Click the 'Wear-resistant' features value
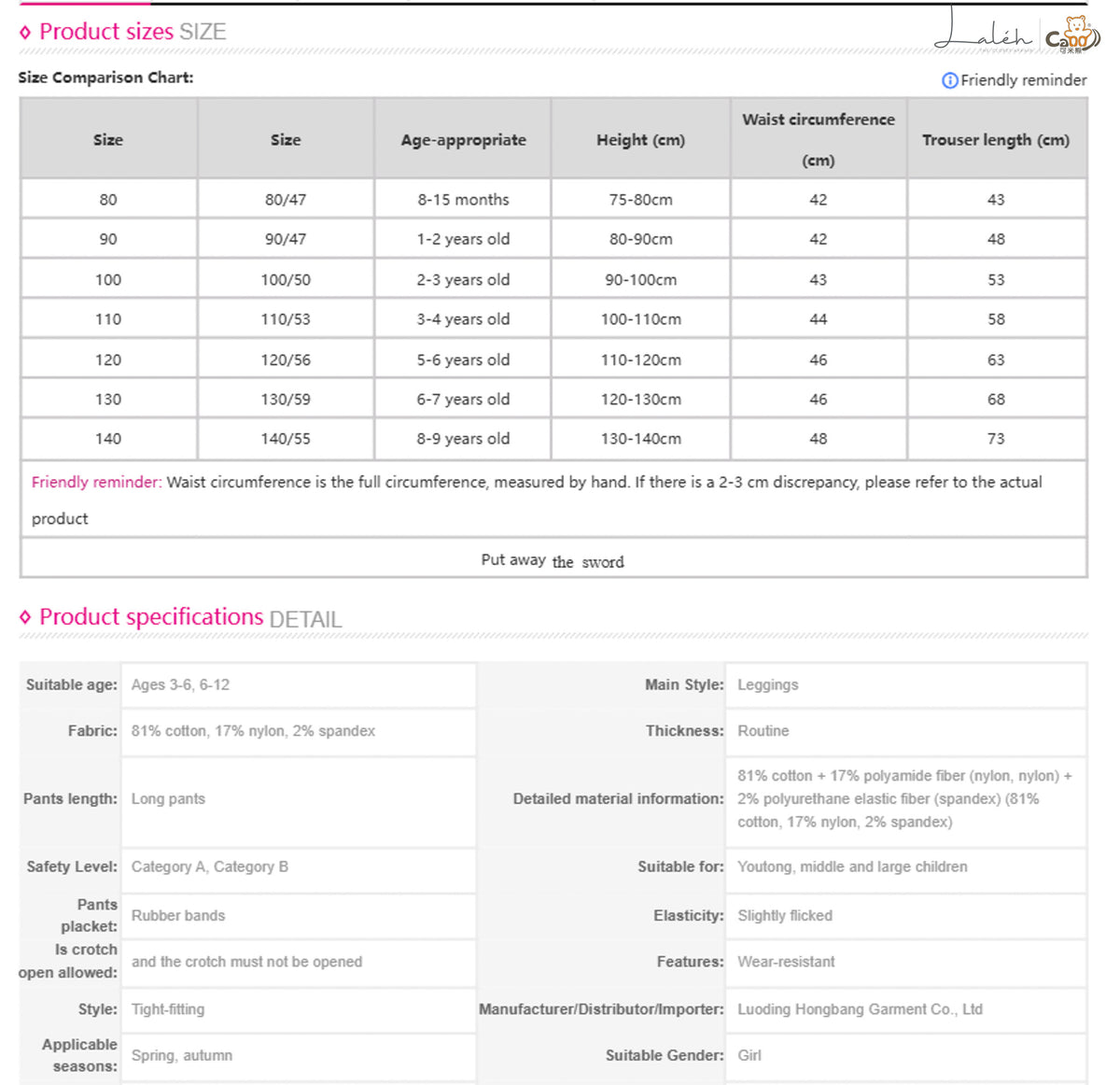 [x=786, y=962]
